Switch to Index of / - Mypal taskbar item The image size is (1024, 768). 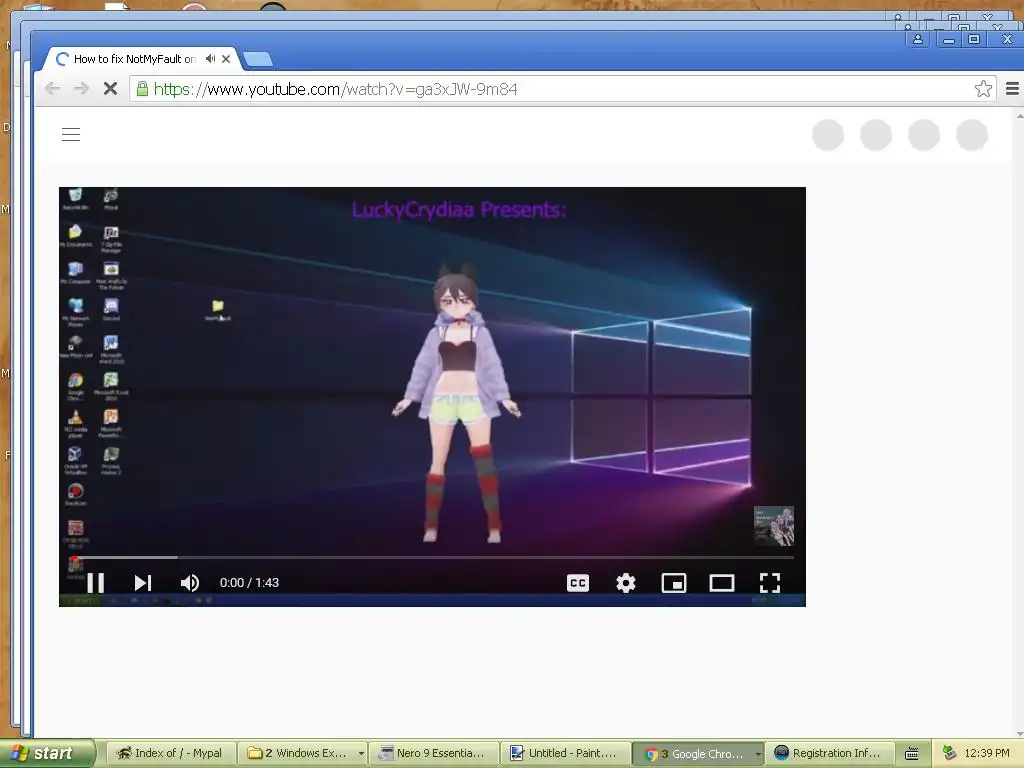[x=170, y=753]
